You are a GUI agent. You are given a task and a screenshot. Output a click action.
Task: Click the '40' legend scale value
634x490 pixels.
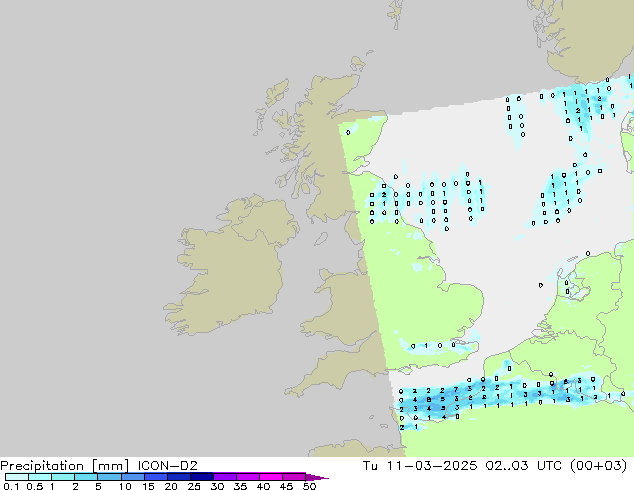[x=263, y=486]
